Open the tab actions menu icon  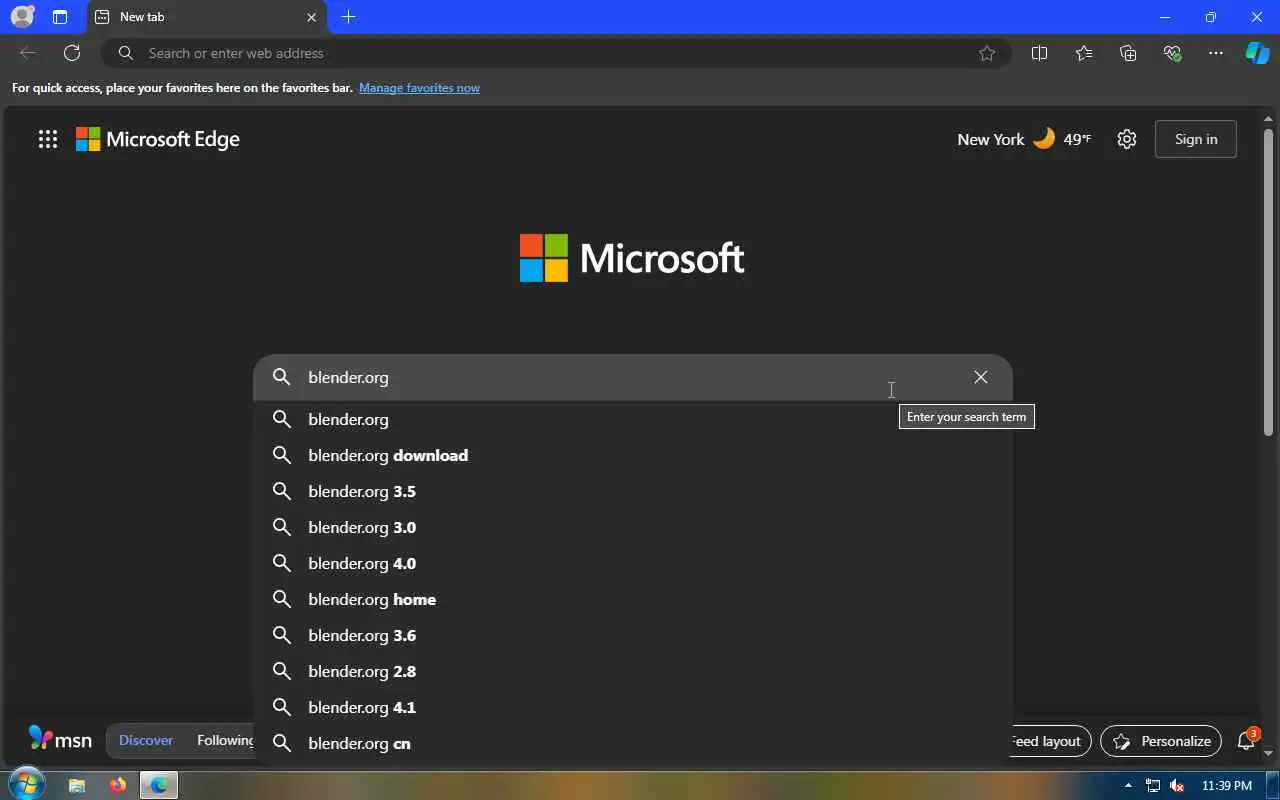point(60,17)
